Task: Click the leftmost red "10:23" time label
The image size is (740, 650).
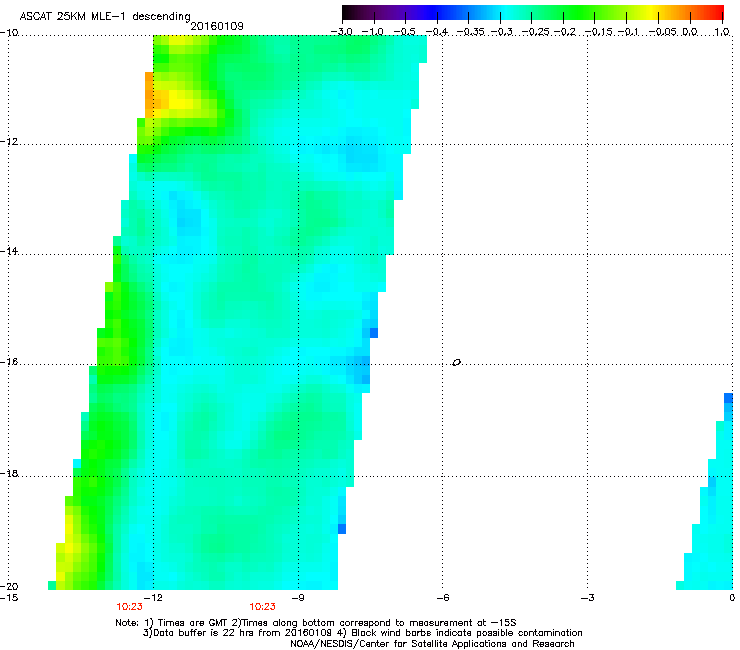Action: pyautogui.click(x=129, y=607)
